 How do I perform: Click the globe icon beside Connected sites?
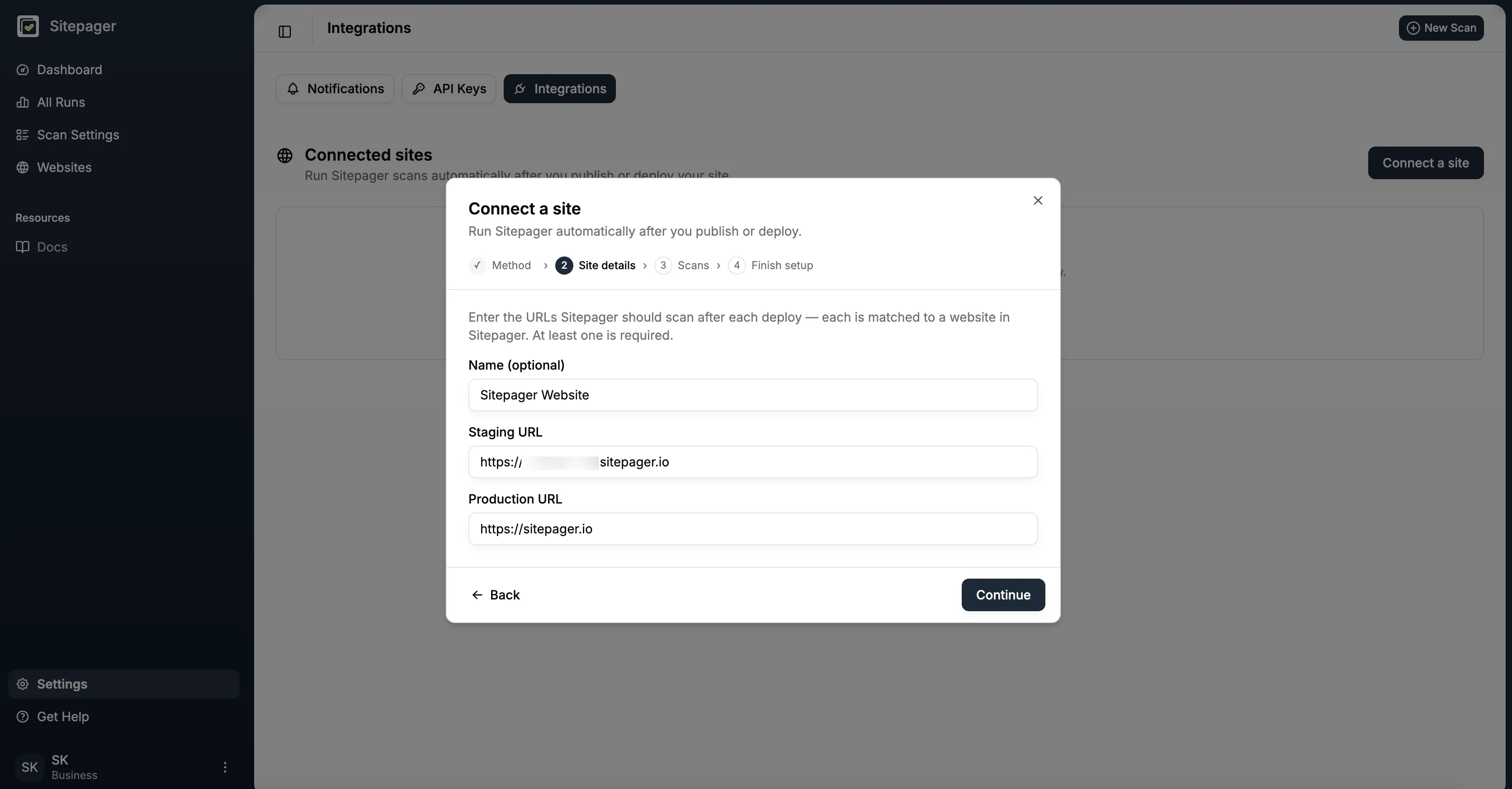click(285, 156)
